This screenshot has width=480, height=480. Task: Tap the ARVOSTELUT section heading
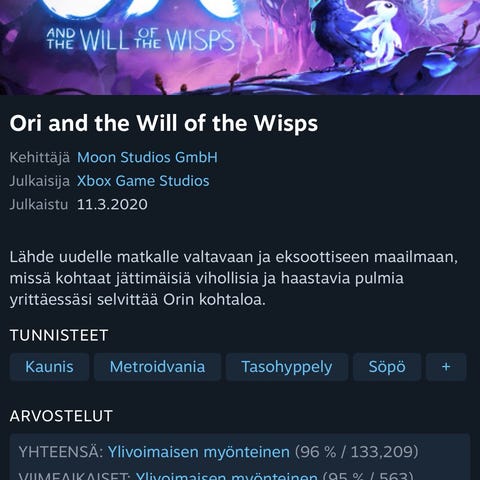61,416
